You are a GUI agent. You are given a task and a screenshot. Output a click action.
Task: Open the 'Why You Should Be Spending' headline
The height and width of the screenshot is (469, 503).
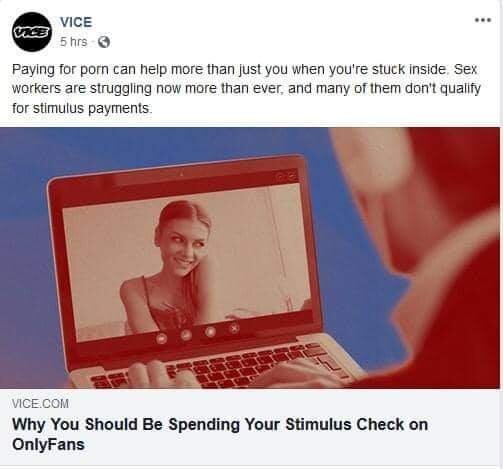[x=220, y=434]
